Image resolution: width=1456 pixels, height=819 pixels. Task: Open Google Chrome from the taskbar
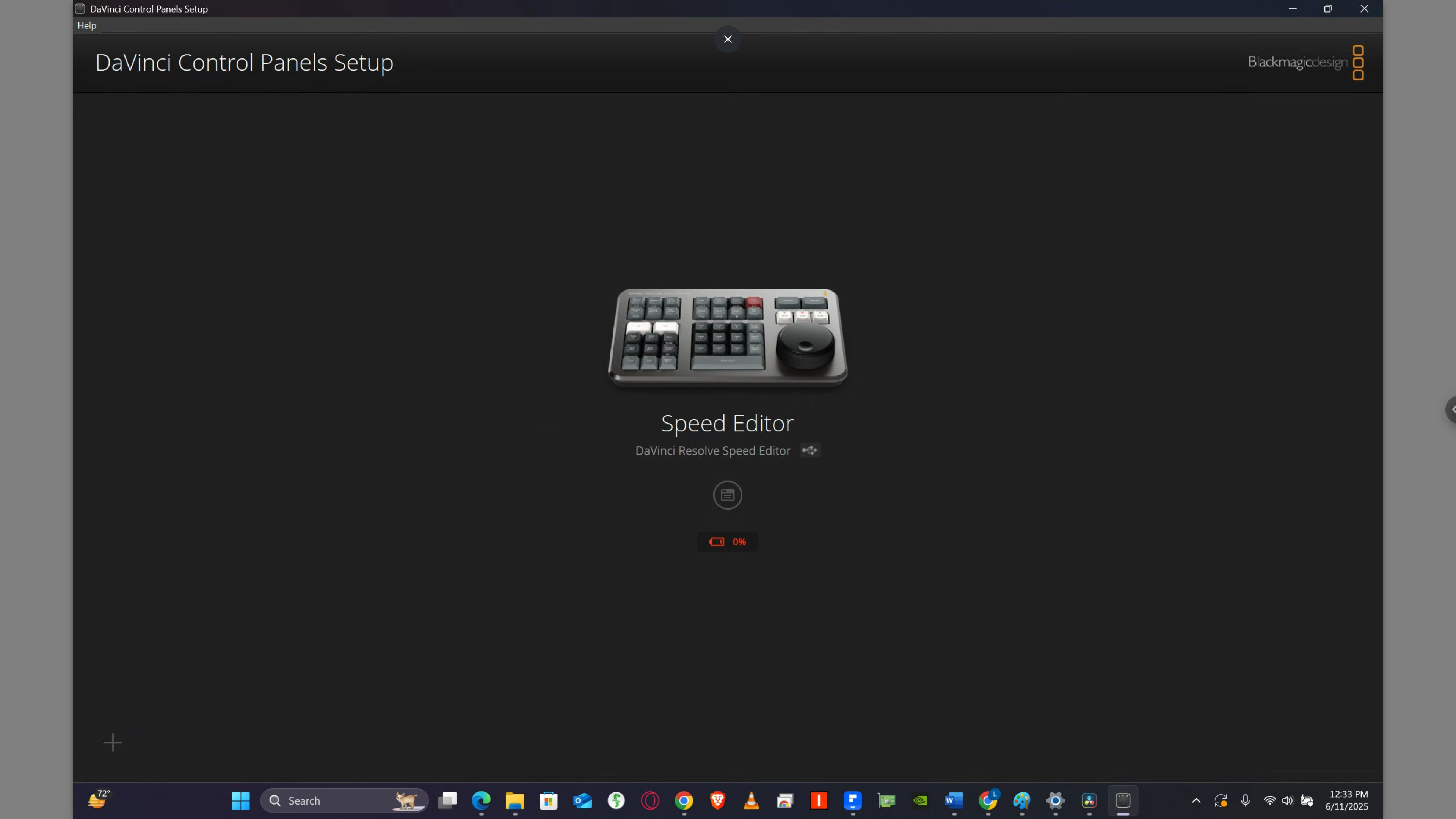[x=684, y=800]
